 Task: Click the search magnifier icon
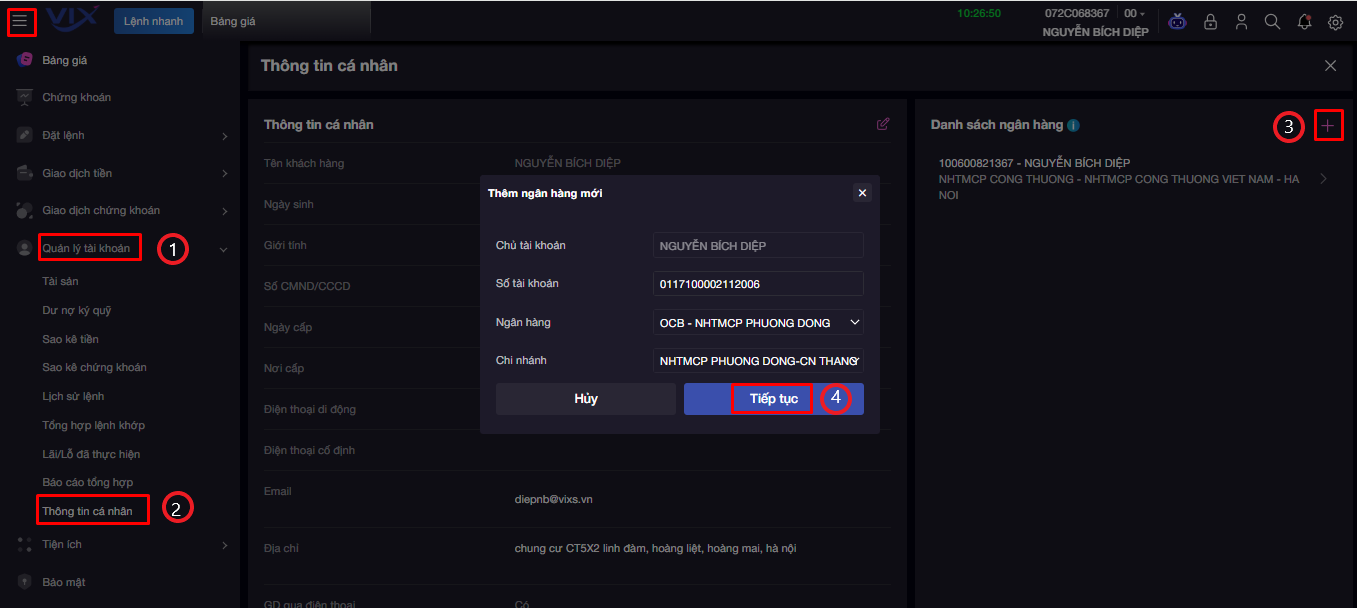pyautogui.click(x=1272, y=22)
